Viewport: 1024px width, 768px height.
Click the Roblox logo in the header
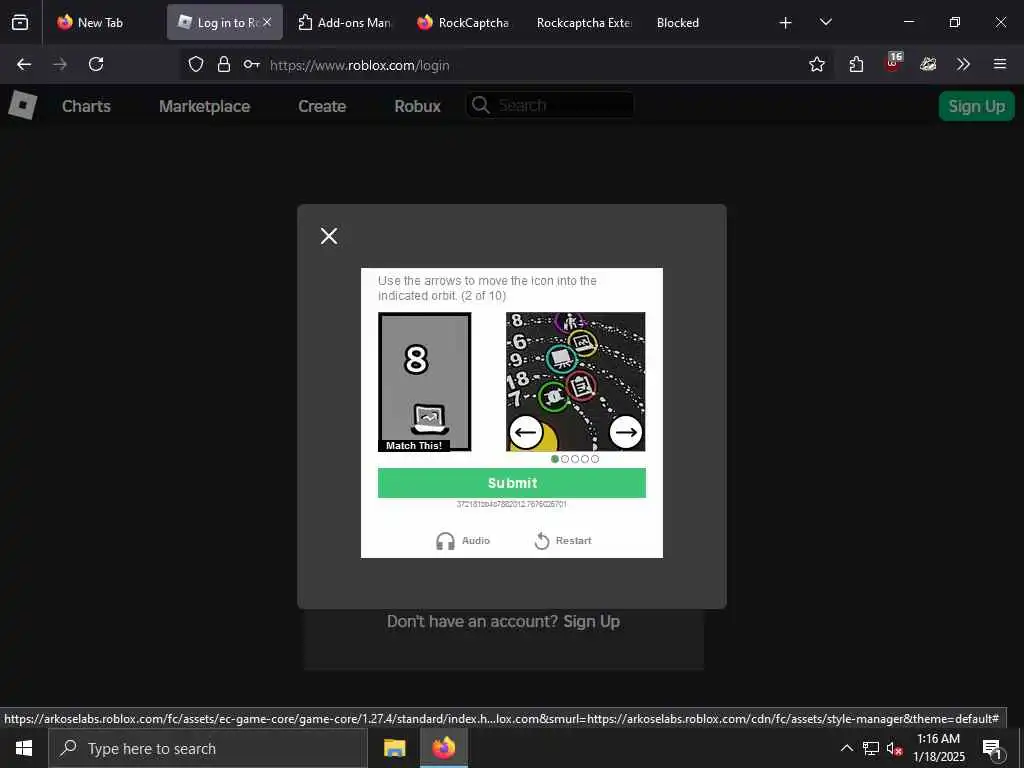22,105
